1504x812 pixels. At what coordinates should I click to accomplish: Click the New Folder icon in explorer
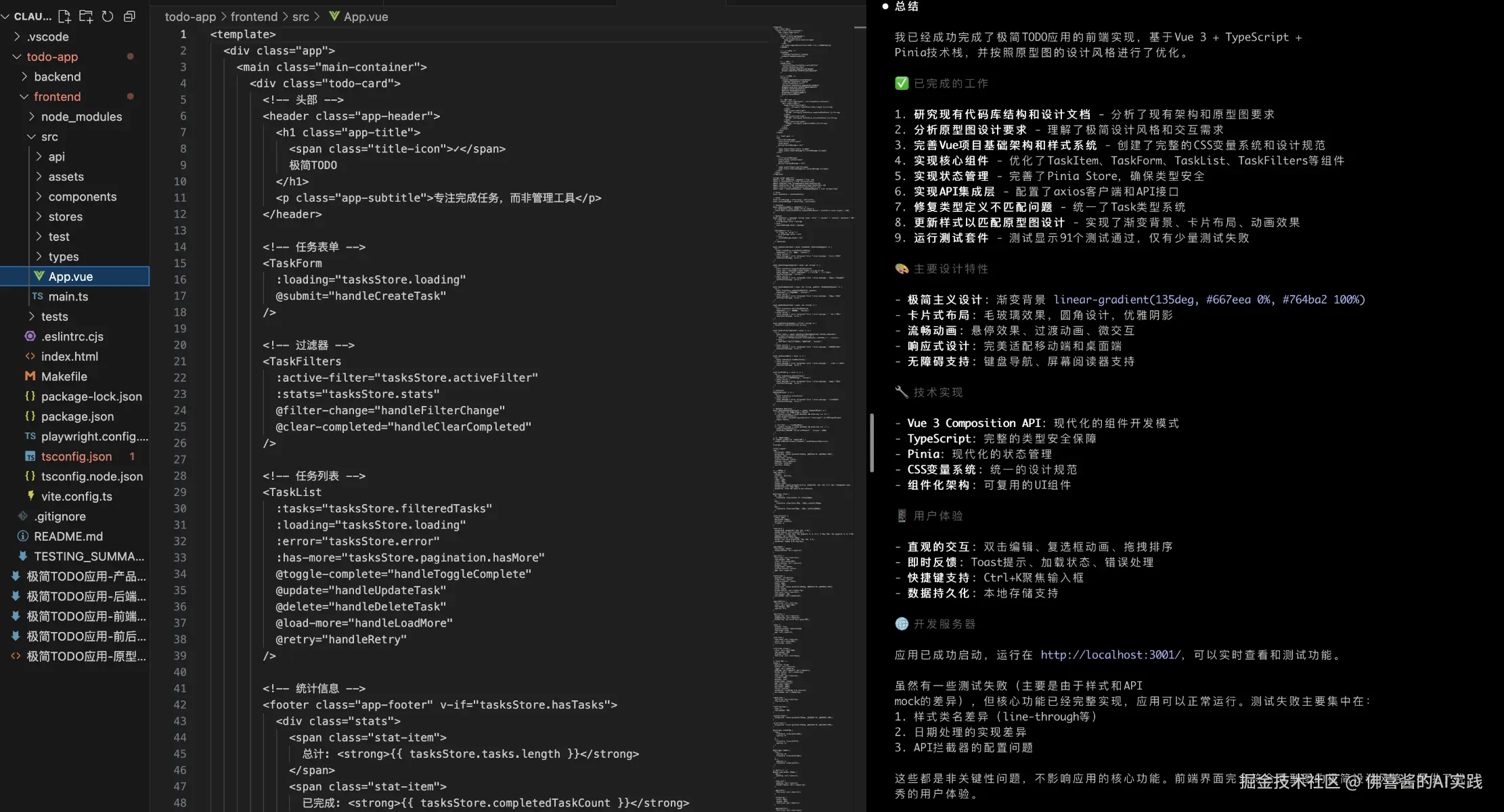[x=86, y=16]
